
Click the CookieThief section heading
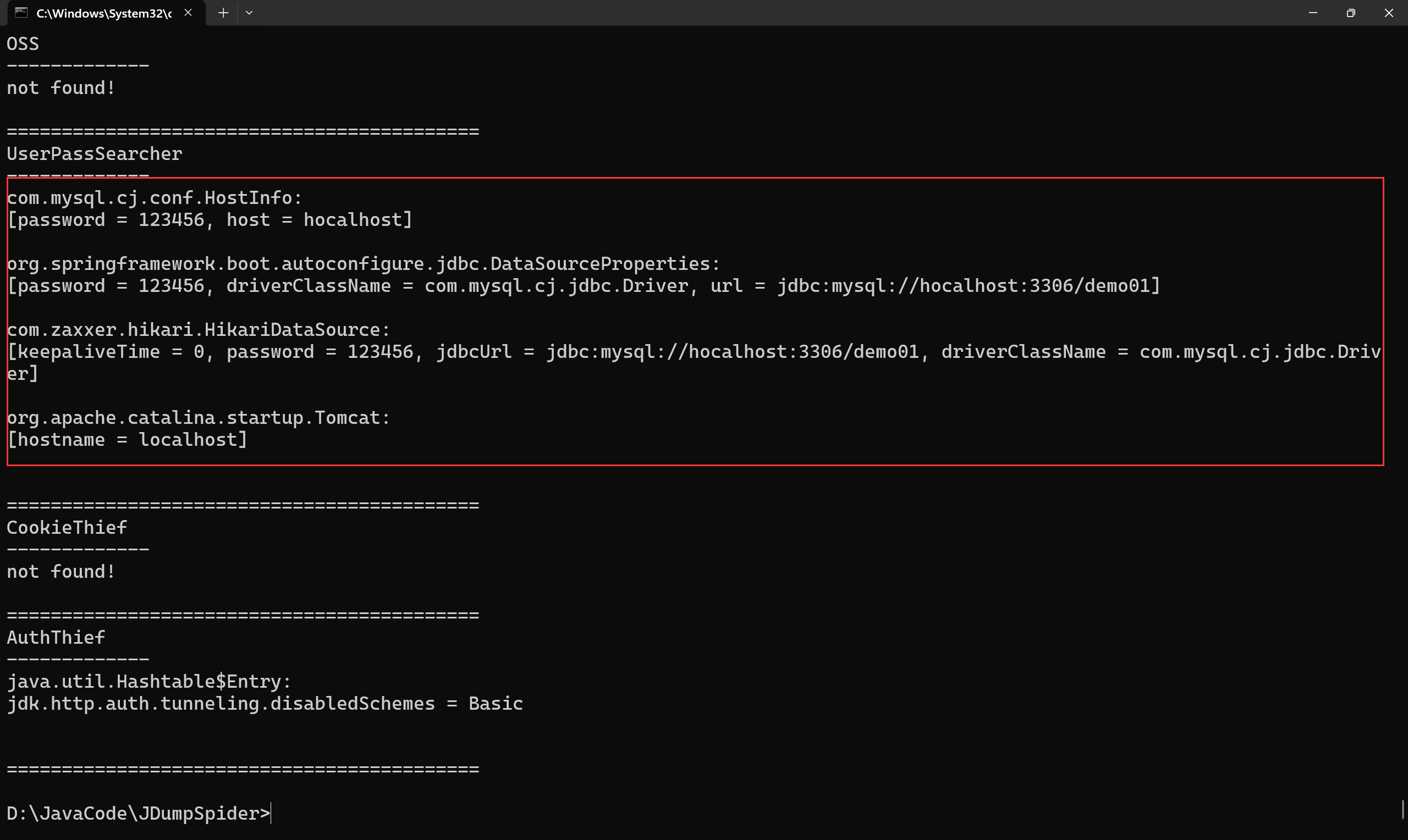point(67,528)
